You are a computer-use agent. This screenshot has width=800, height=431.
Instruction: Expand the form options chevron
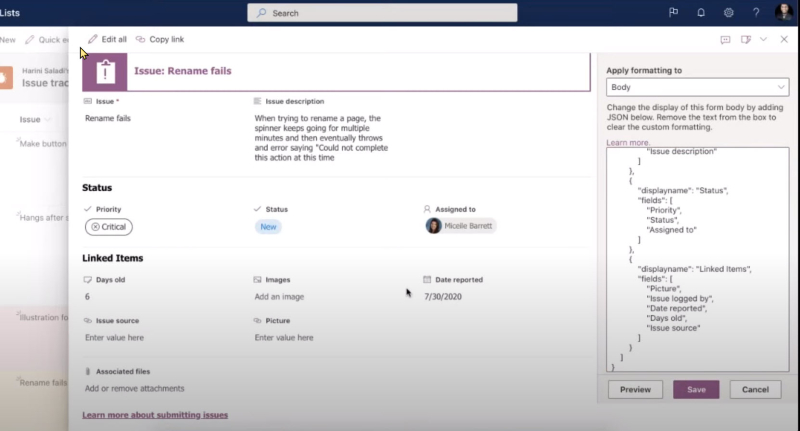(x=763, y=39)
